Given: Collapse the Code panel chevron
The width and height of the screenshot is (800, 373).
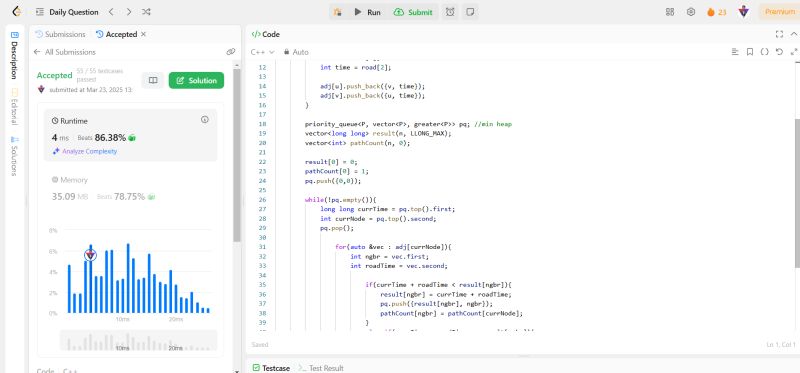Looking at the screenshot, I should click(x=793, y=34).
